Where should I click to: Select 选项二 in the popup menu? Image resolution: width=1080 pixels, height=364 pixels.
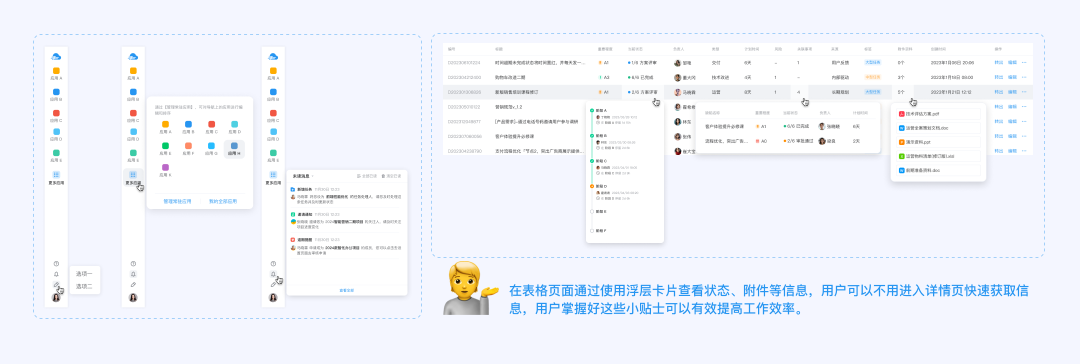pos(84,286)
